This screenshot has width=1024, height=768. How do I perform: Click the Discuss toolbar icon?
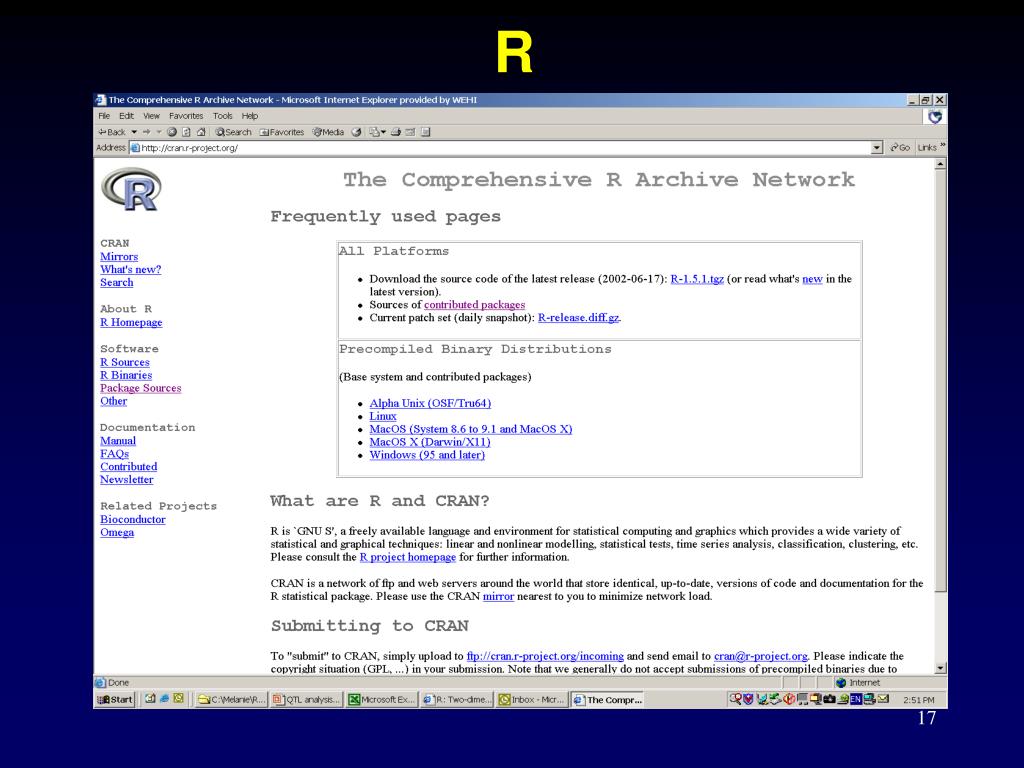(426, 132)
